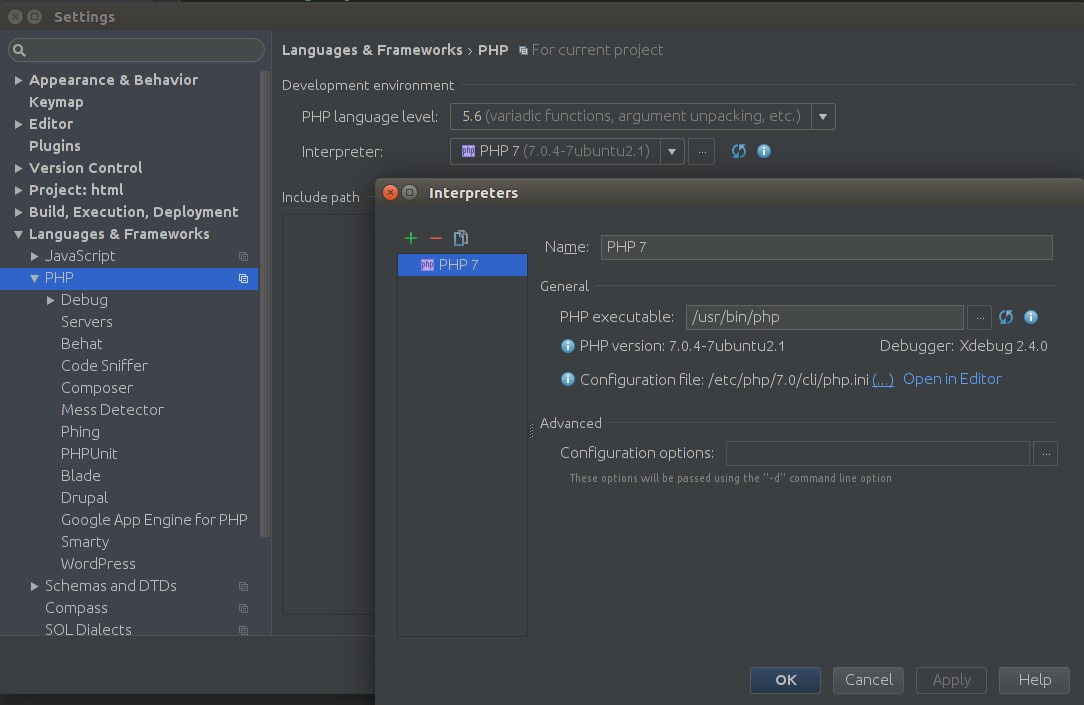This screenshot has height=705, width=1084.
Task: Confirm interpreter settings with OK button
Action: [785, 680]
